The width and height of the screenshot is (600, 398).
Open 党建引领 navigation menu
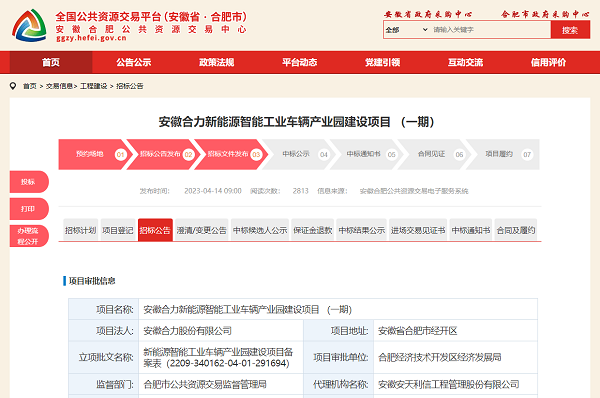pos(382,62)
